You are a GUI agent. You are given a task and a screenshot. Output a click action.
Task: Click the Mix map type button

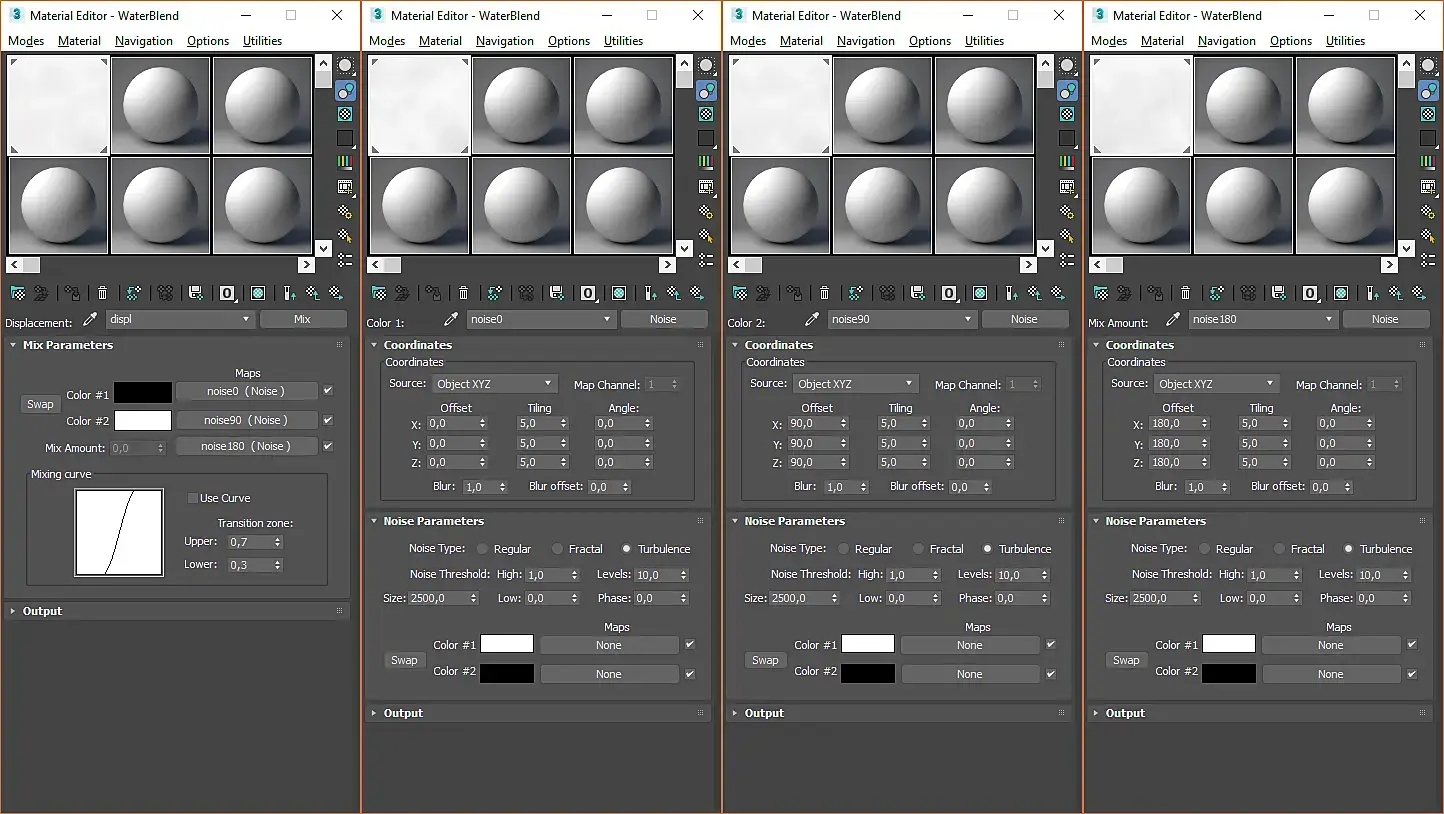pyautogui.click(x=303, y=319)
